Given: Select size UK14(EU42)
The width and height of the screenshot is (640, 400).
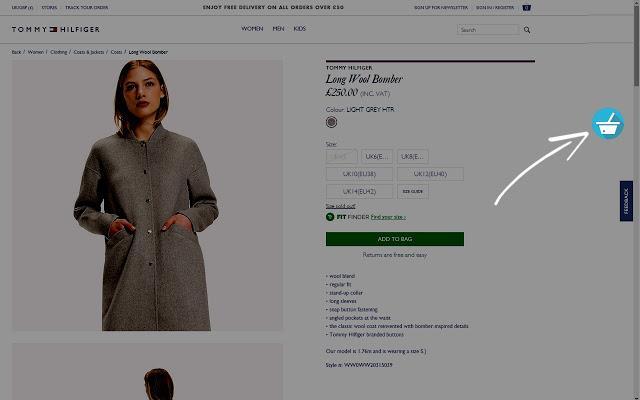Looking at the screenshot, I should [x=359, y=191].
